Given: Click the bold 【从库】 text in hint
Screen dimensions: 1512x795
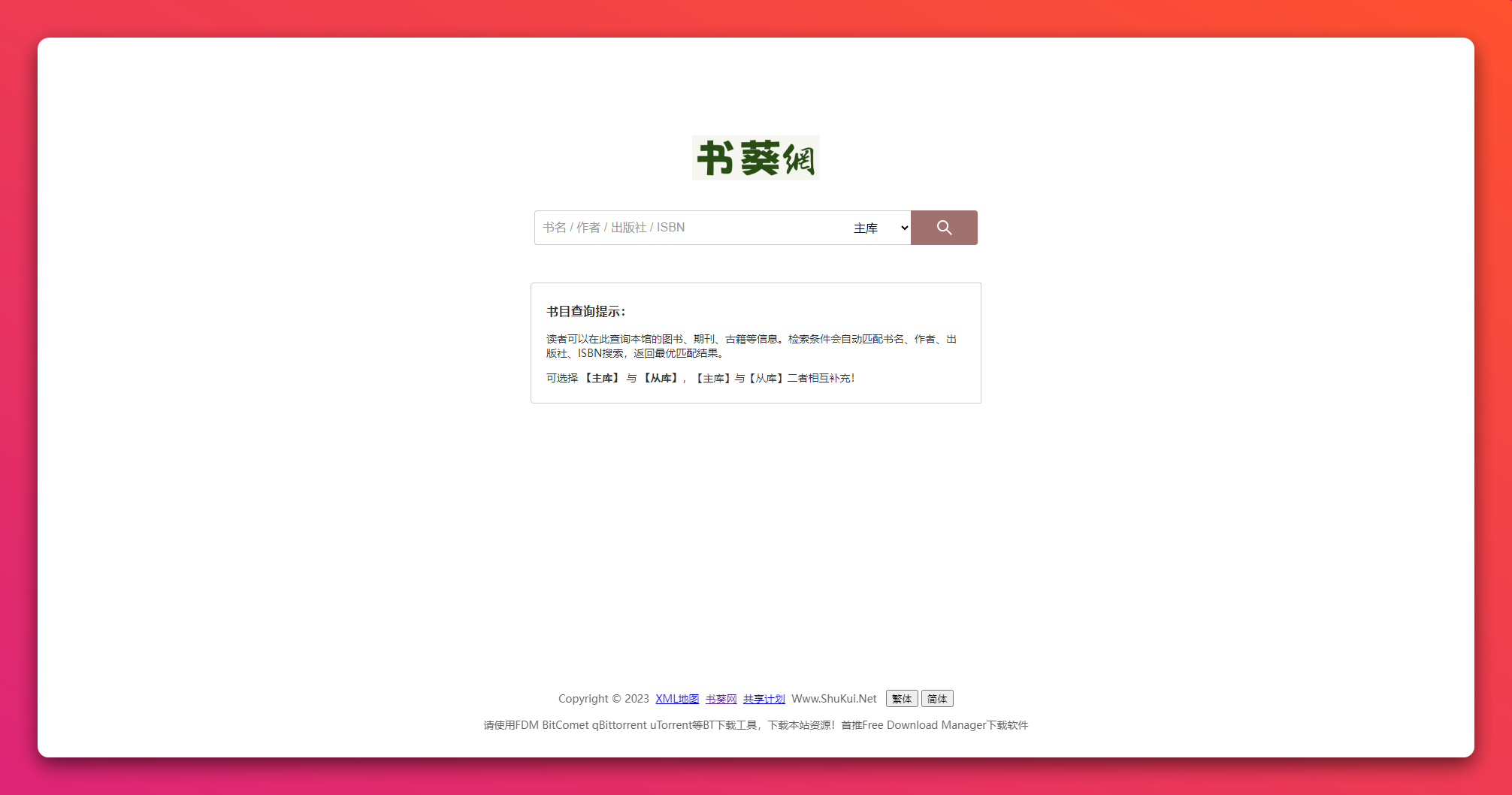Looking at the screenshot, I should 661,378.
